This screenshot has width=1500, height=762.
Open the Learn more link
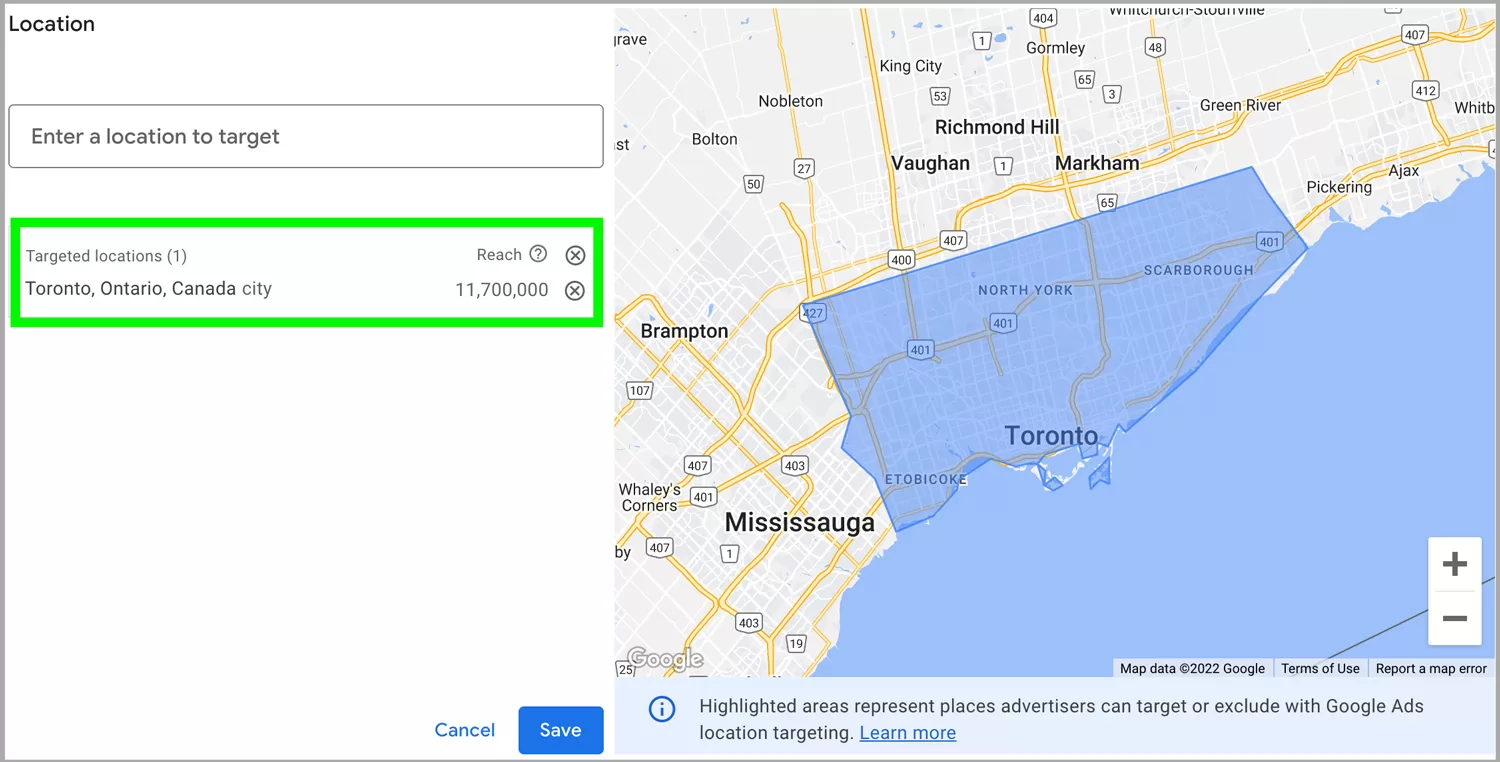[908, 733]
